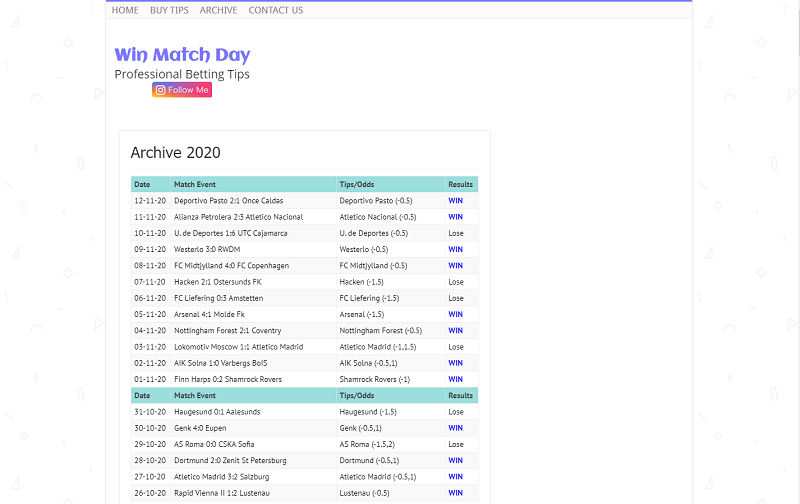Image resolution: width=800 pixels, height=504 pixels.
Task: Go to BUY TIPS page
Action: click(x=169, y=10)
